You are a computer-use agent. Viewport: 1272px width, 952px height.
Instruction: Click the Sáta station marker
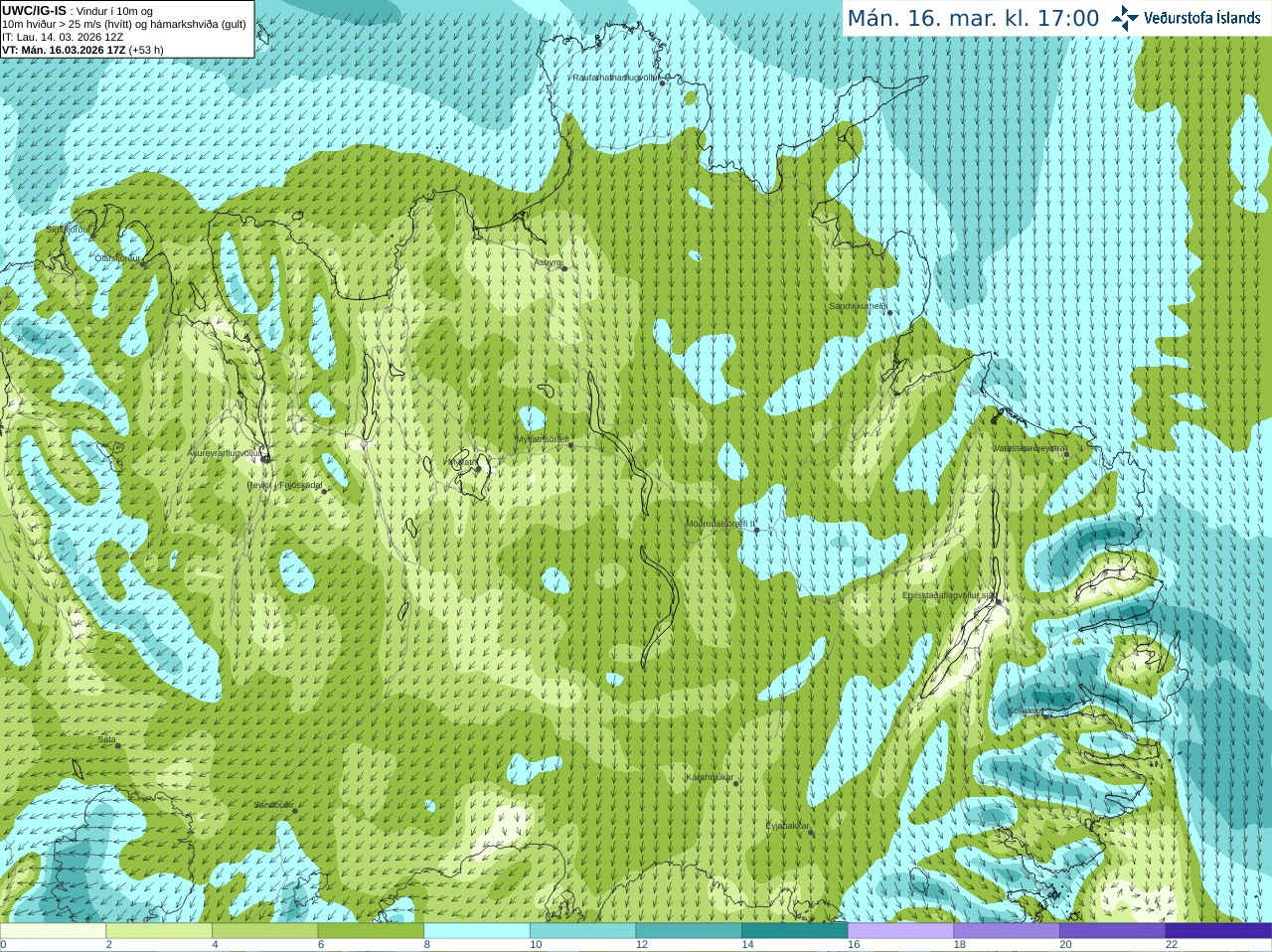coord(118,745)
